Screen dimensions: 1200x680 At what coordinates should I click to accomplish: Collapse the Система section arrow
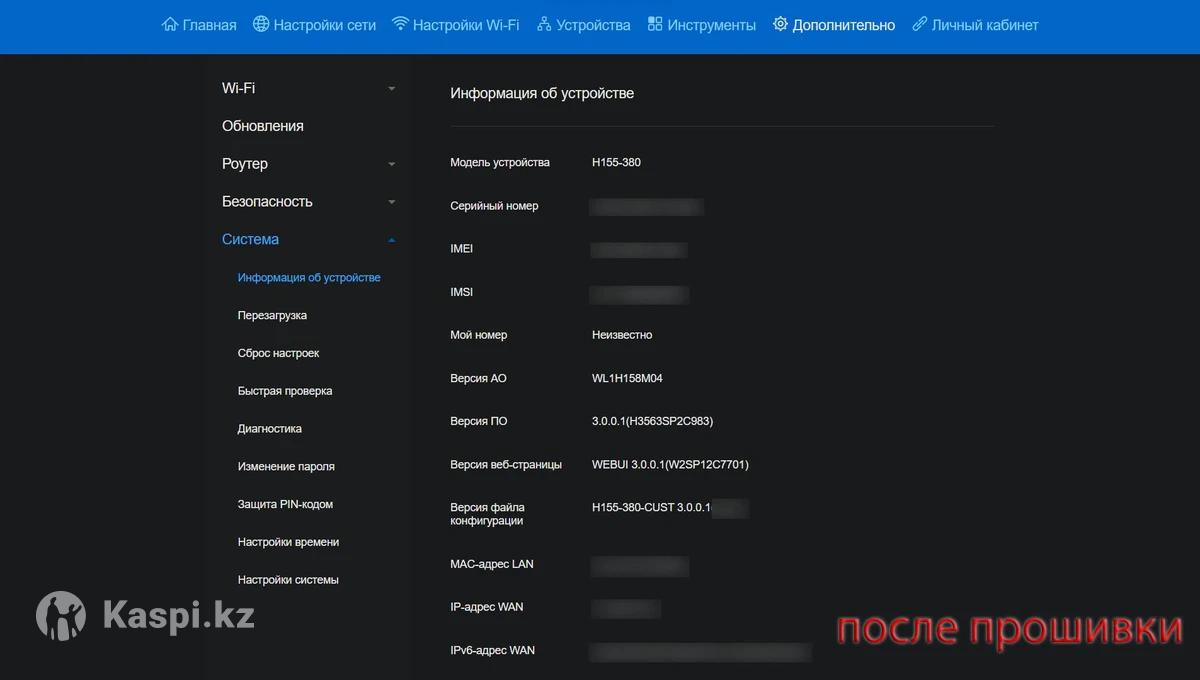[x=392, y=240]
